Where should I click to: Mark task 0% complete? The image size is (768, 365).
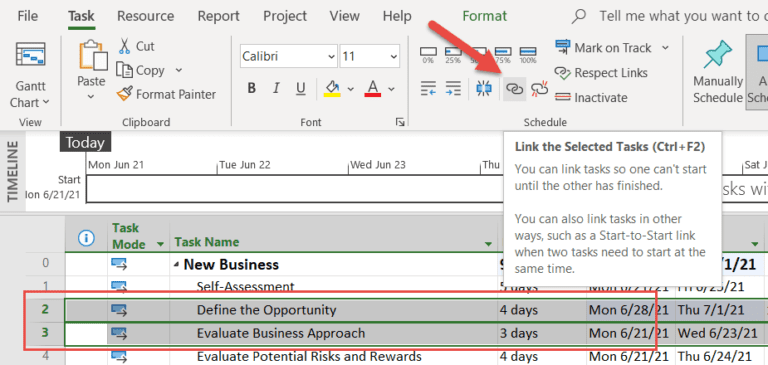click(x=428, y=55)
